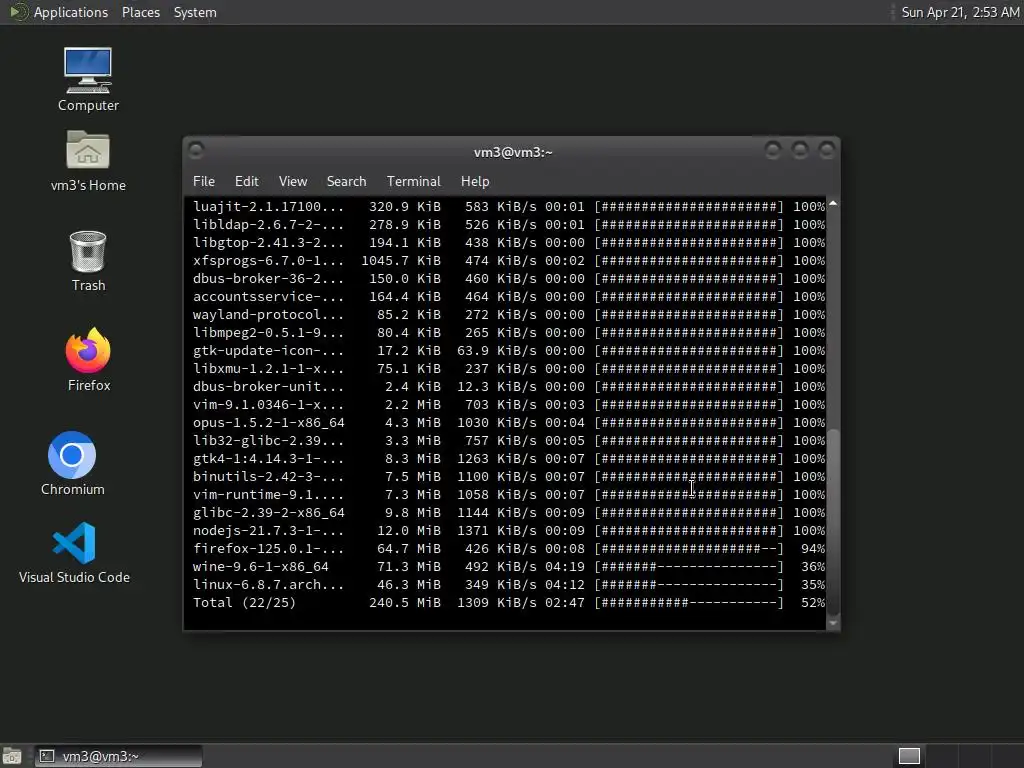Click the text firefox-125.0.1-...
This screenshot has height=768, width=1024.
click(268, 549)
